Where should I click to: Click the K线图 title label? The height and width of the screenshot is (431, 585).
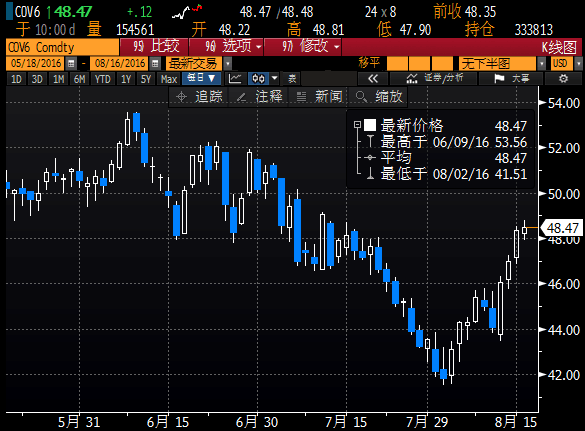tap(559, 47)
